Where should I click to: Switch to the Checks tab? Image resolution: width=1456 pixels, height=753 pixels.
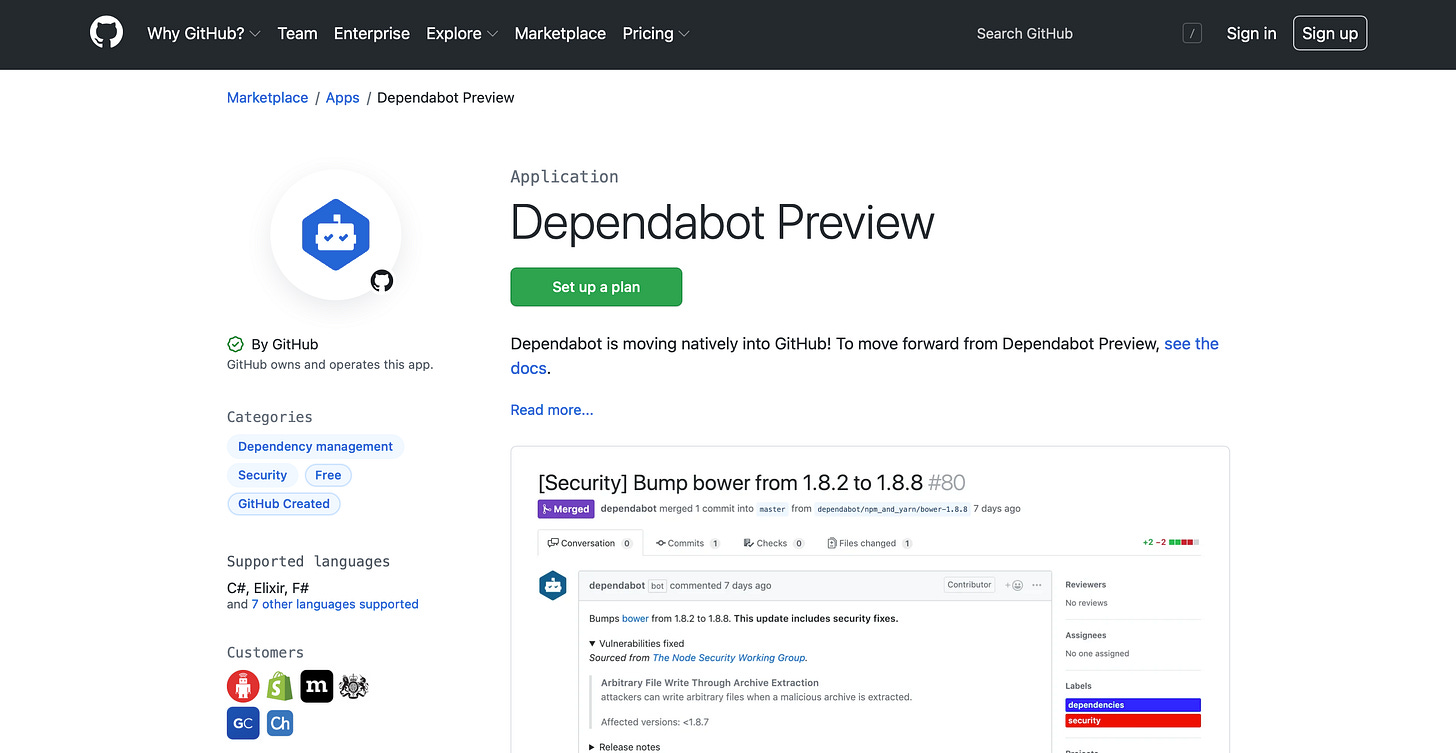tap(773, 543)
